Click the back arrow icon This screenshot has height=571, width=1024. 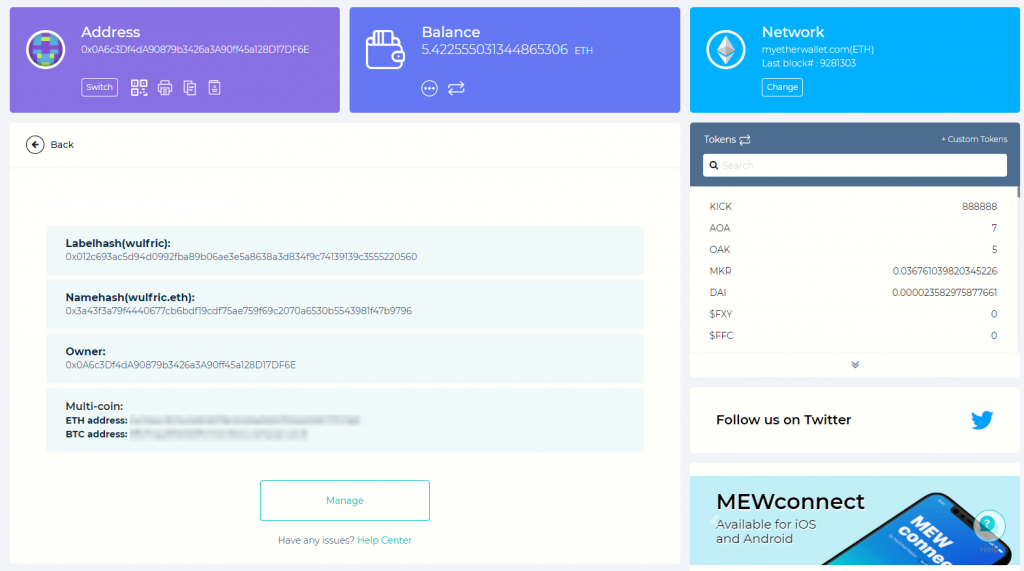tap(35, 145)
